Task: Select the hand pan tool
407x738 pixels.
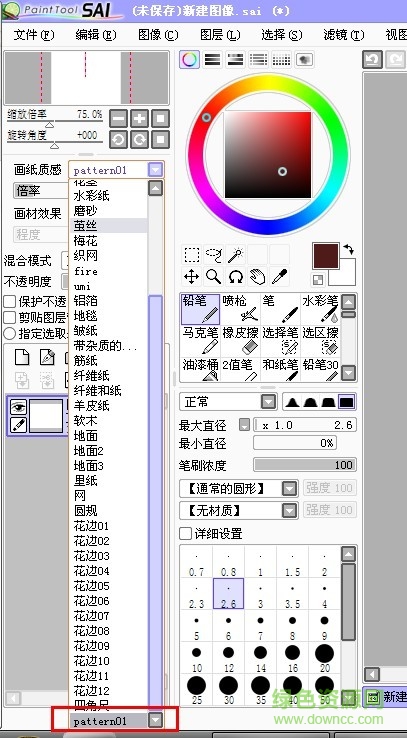Action: coord(257,277)
